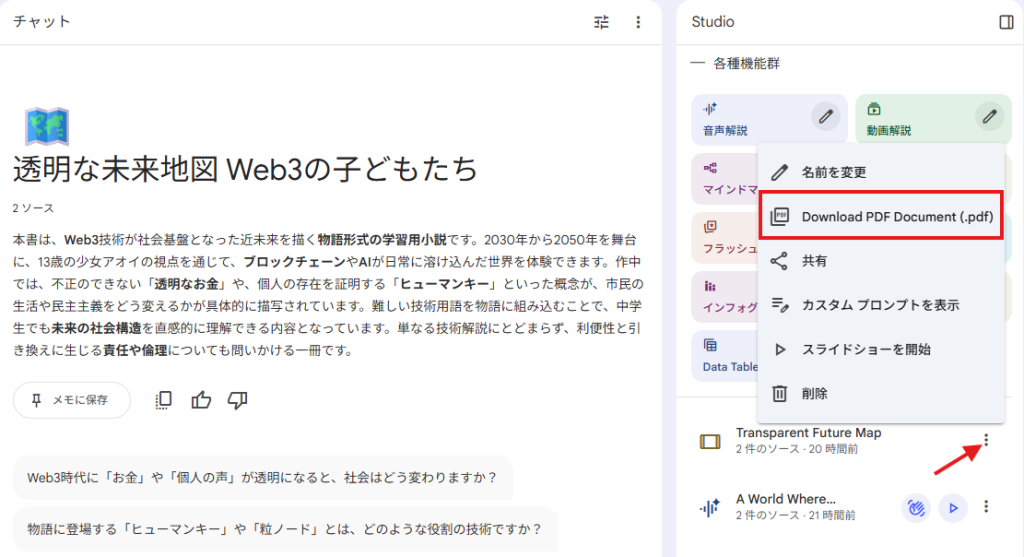The image size is (1024, 557).
Task: Open chat settings sliders icon
Action: click(601, 22)
